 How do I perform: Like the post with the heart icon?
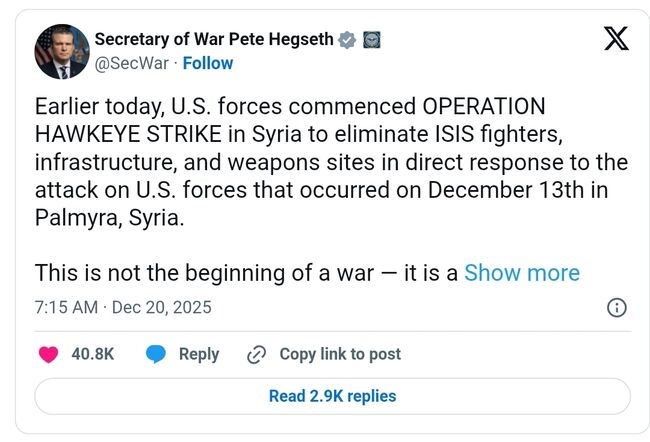(48, 354)
